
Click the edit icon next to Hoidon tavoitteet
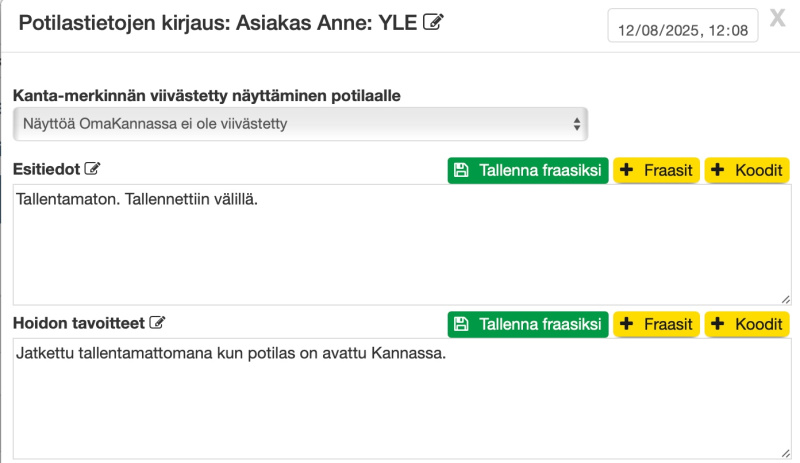pyautogui.click(x=157, y=323)
